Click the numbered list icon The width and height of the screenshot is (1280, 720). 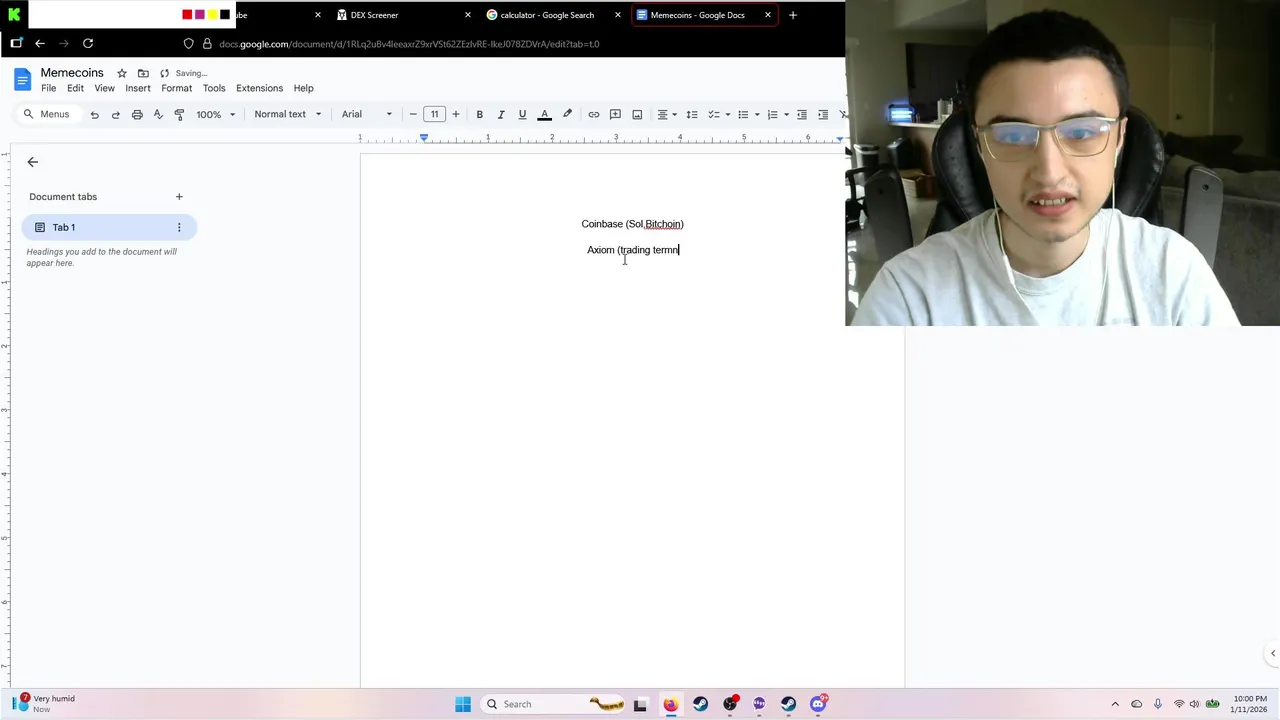tap(772, 114)
